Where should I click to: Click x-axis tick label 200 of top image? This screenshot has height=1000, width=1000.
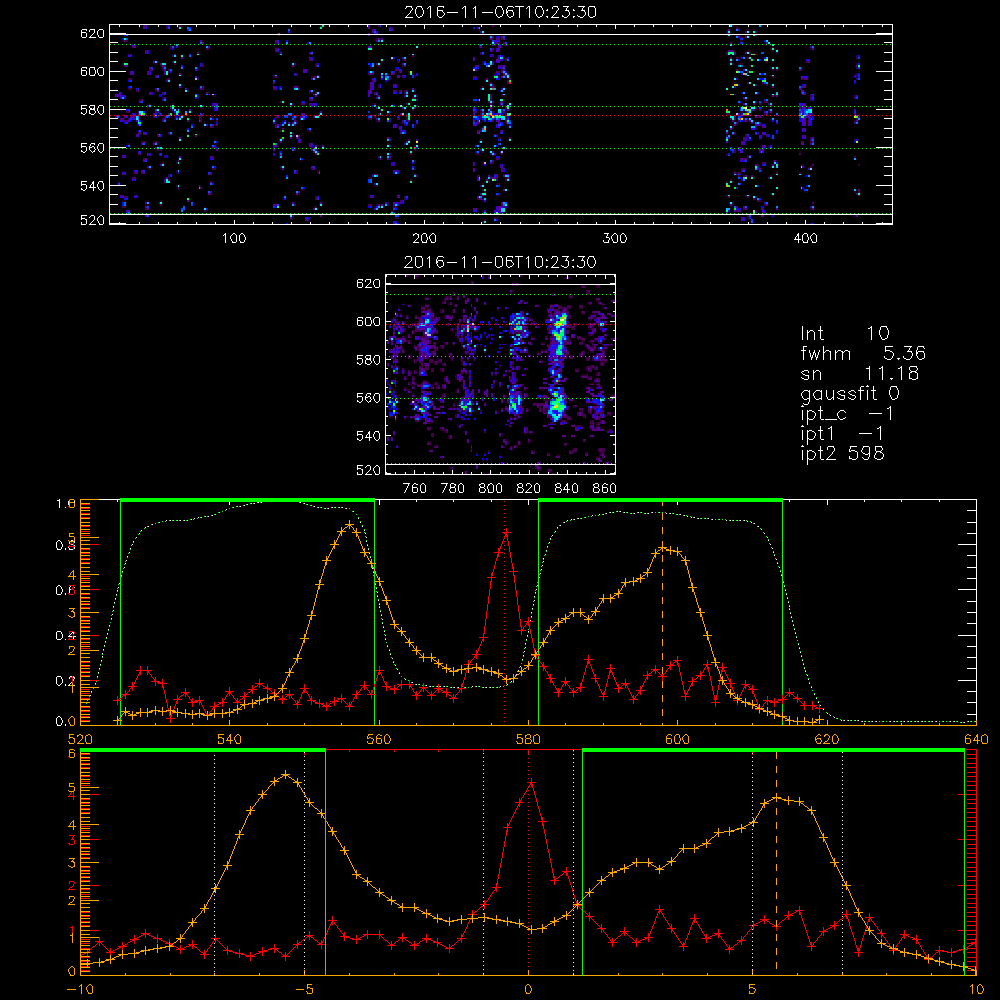424,239
